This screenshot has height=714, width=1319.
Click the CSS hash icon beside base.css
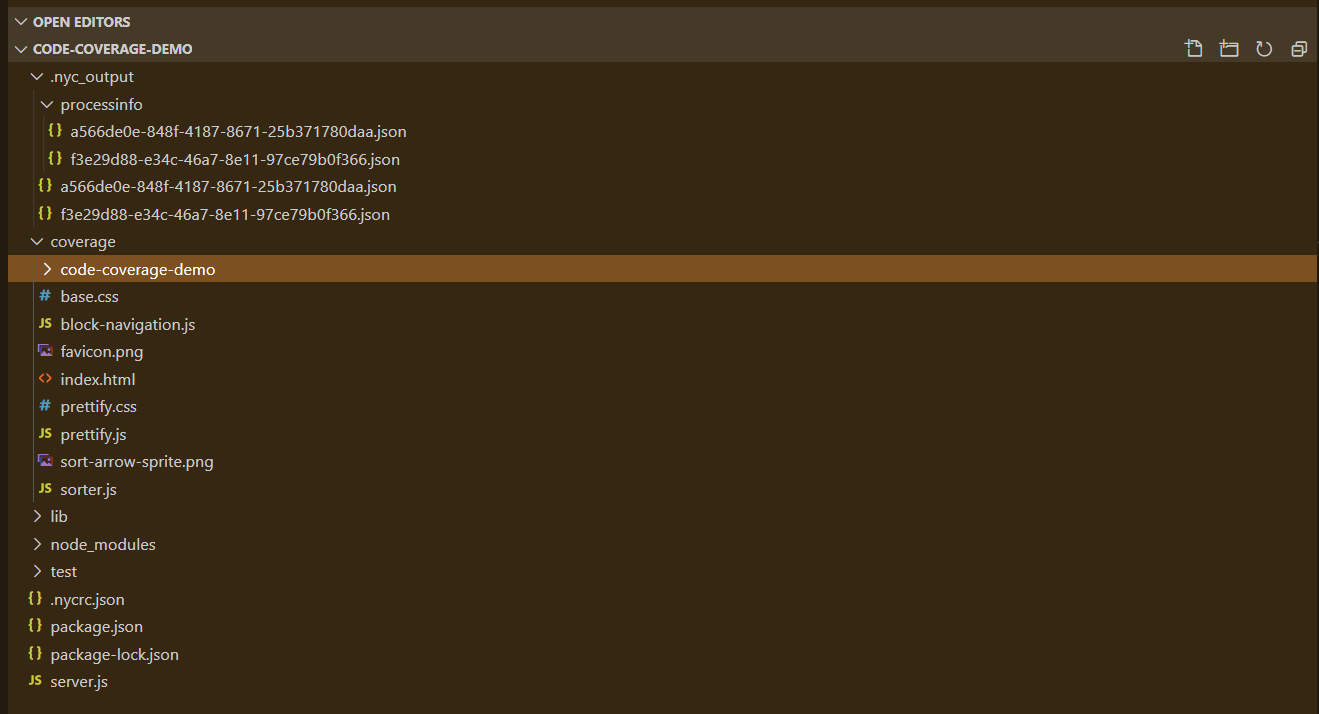pyautogui.click(x=45, y=296)
